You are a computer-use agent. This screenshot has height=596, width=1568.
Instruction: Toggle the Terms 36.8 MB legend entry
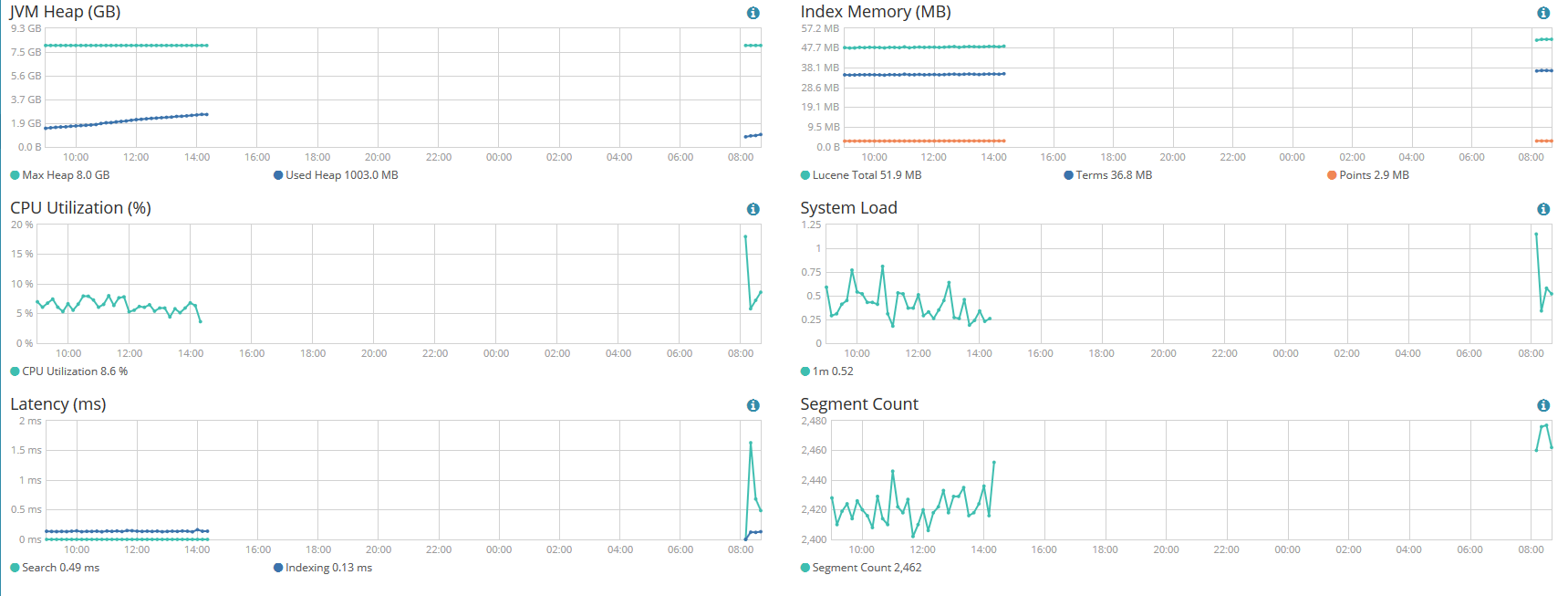coord(1107,175)
